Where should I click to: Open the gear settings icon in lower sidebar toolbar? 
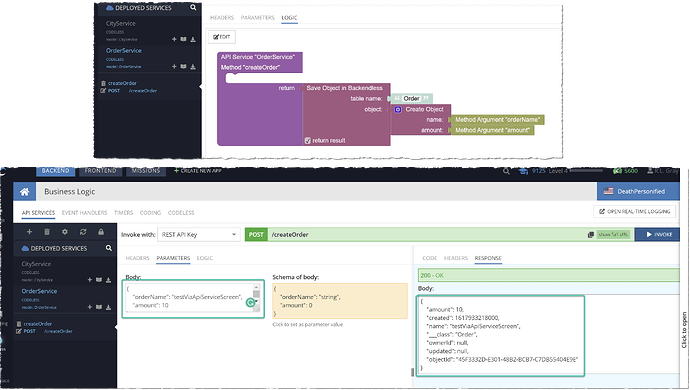(65, 232)
